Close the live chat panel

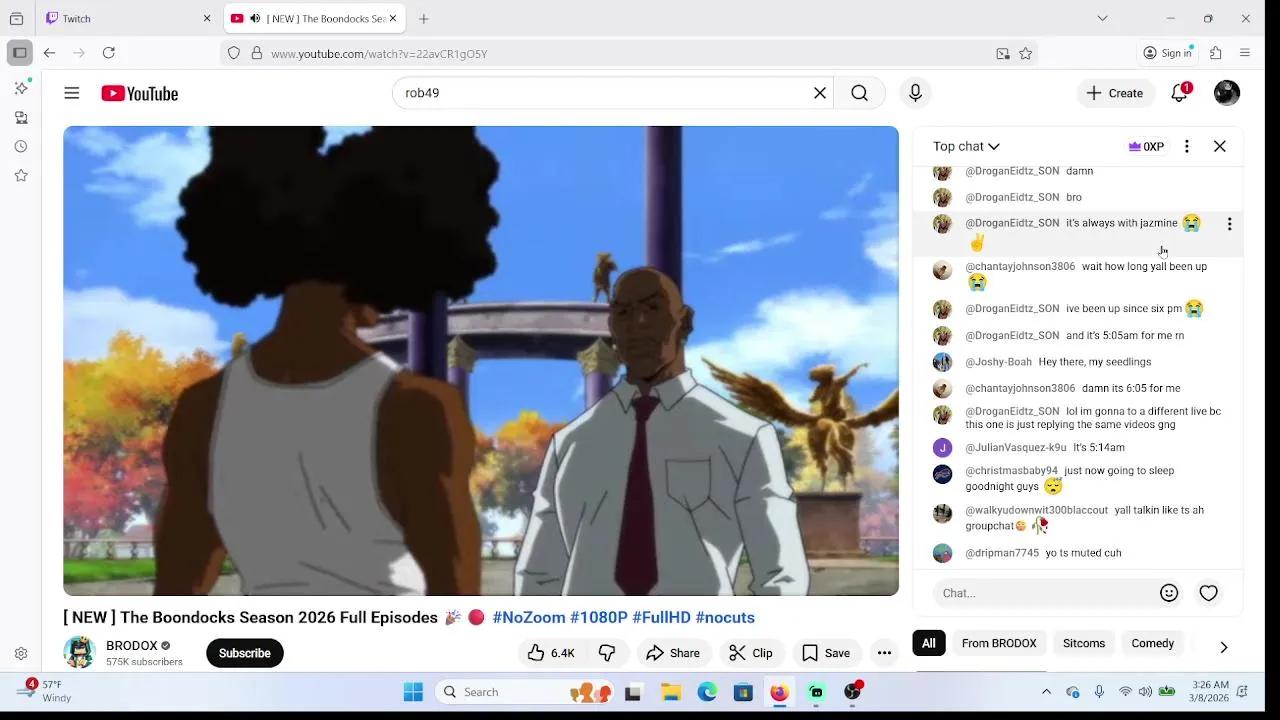[1220, 146]
